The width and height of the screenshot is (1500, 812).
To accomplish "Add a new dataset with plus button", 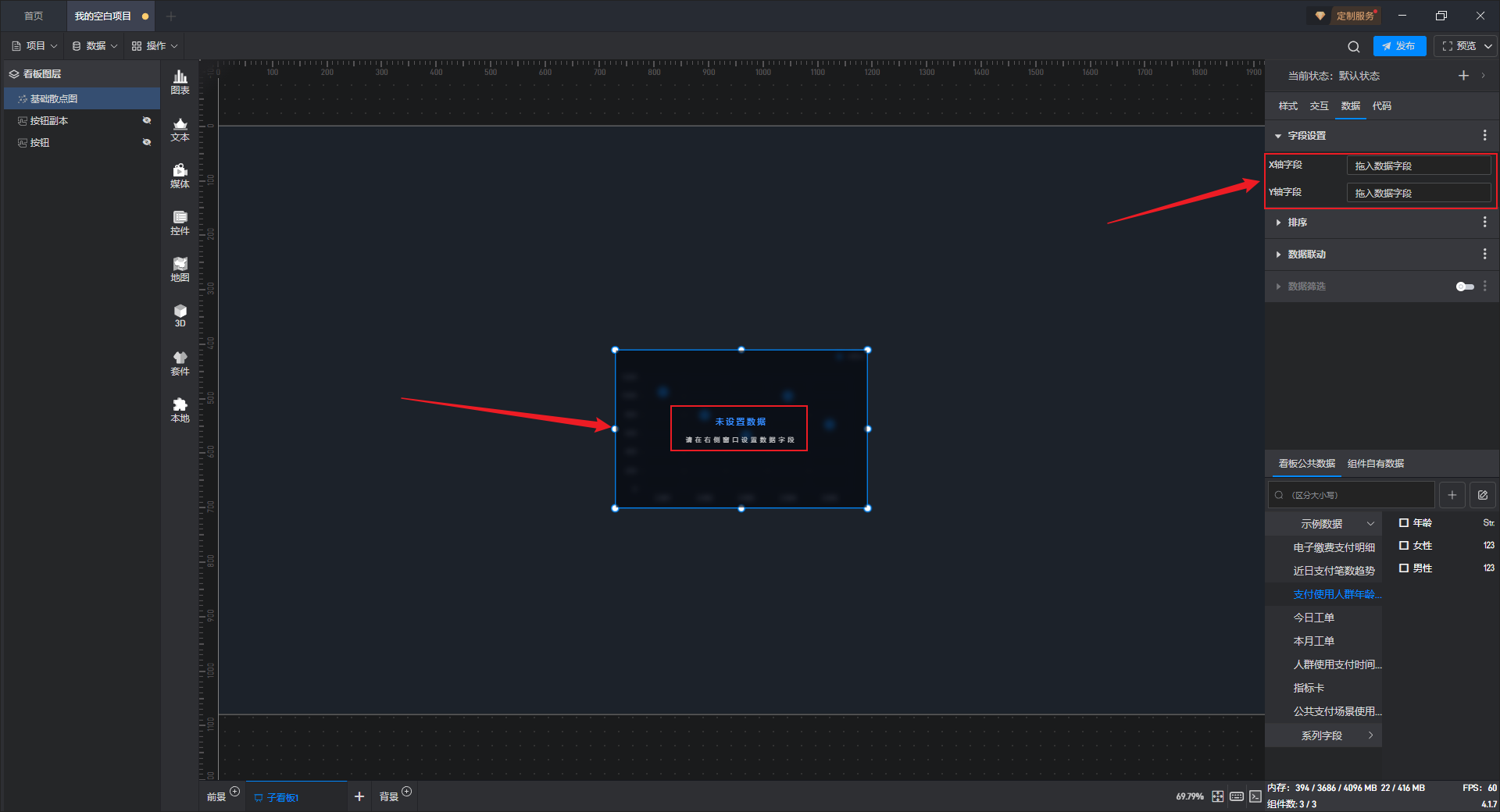I will click(1452, 495).
